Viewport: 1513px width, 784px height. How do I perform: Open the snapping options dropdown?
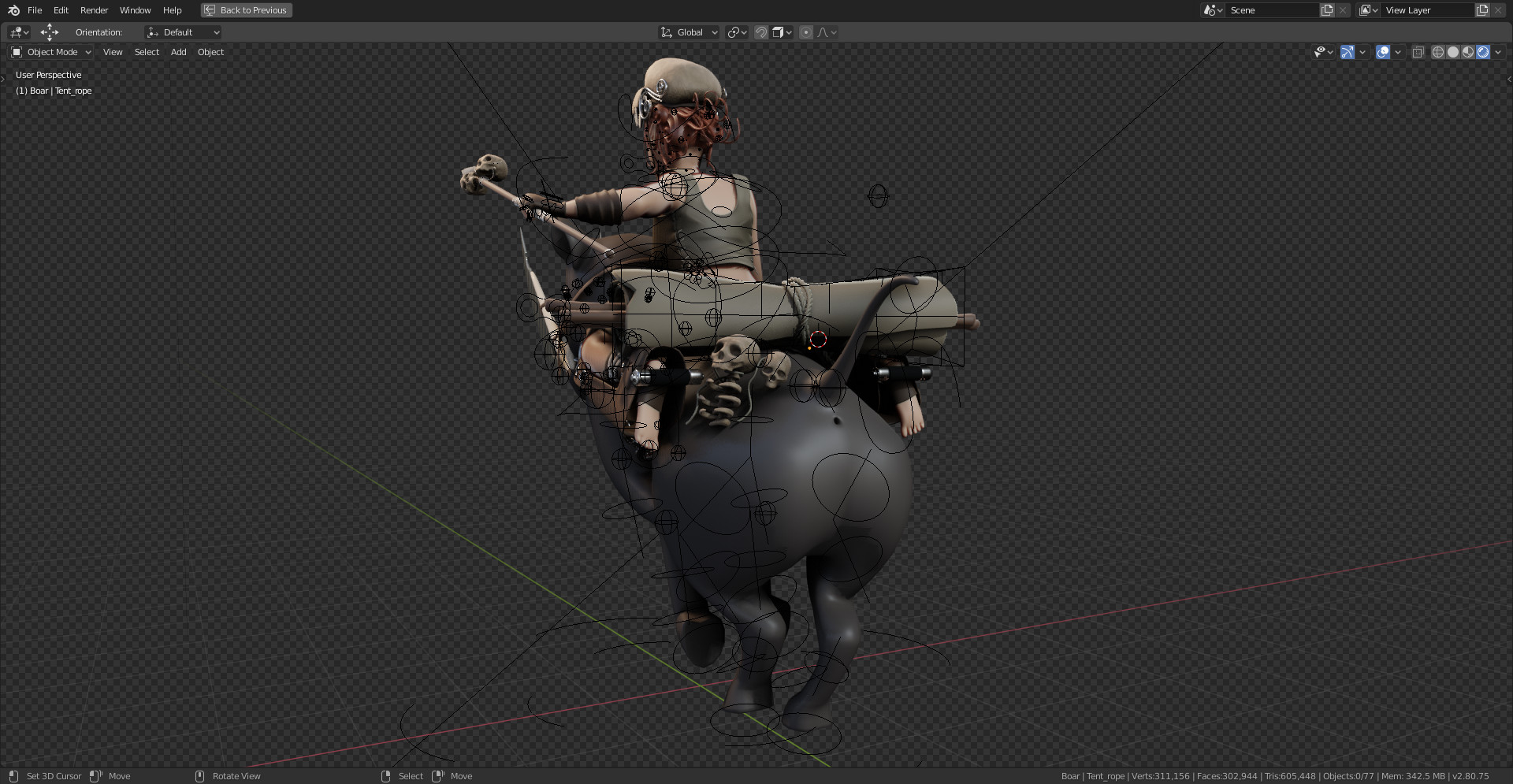pos(782,32)
